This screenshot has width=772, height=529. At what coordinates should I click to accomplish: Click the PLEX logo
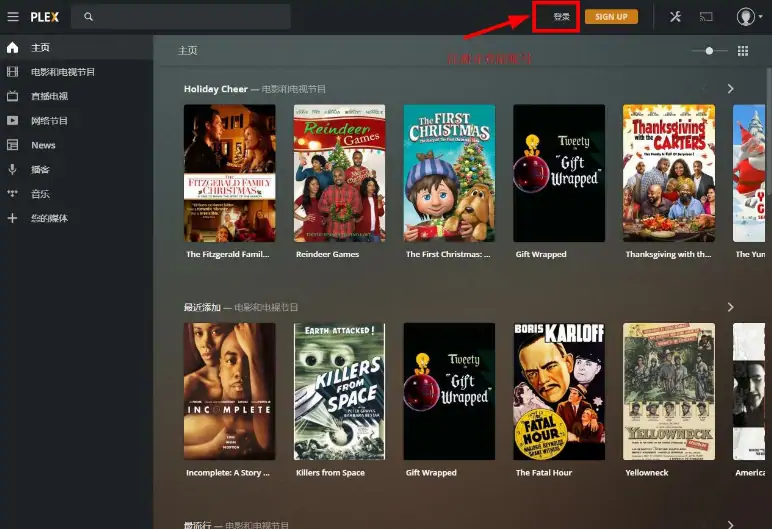coord(44,17)
